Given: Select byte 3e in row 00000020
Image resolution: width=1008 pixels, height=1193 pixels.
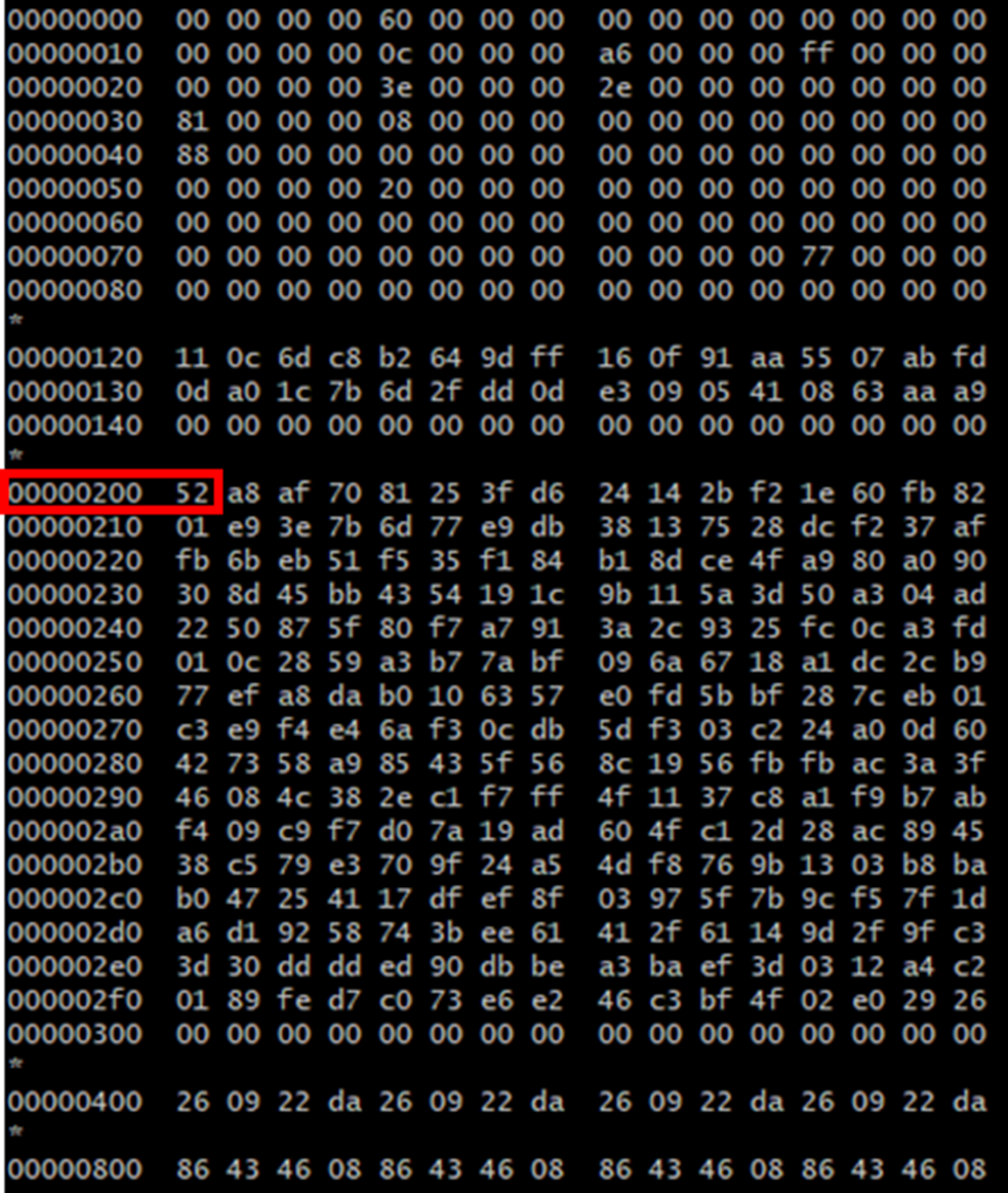Looking at the screenshot, I should (x=396, y=88).
